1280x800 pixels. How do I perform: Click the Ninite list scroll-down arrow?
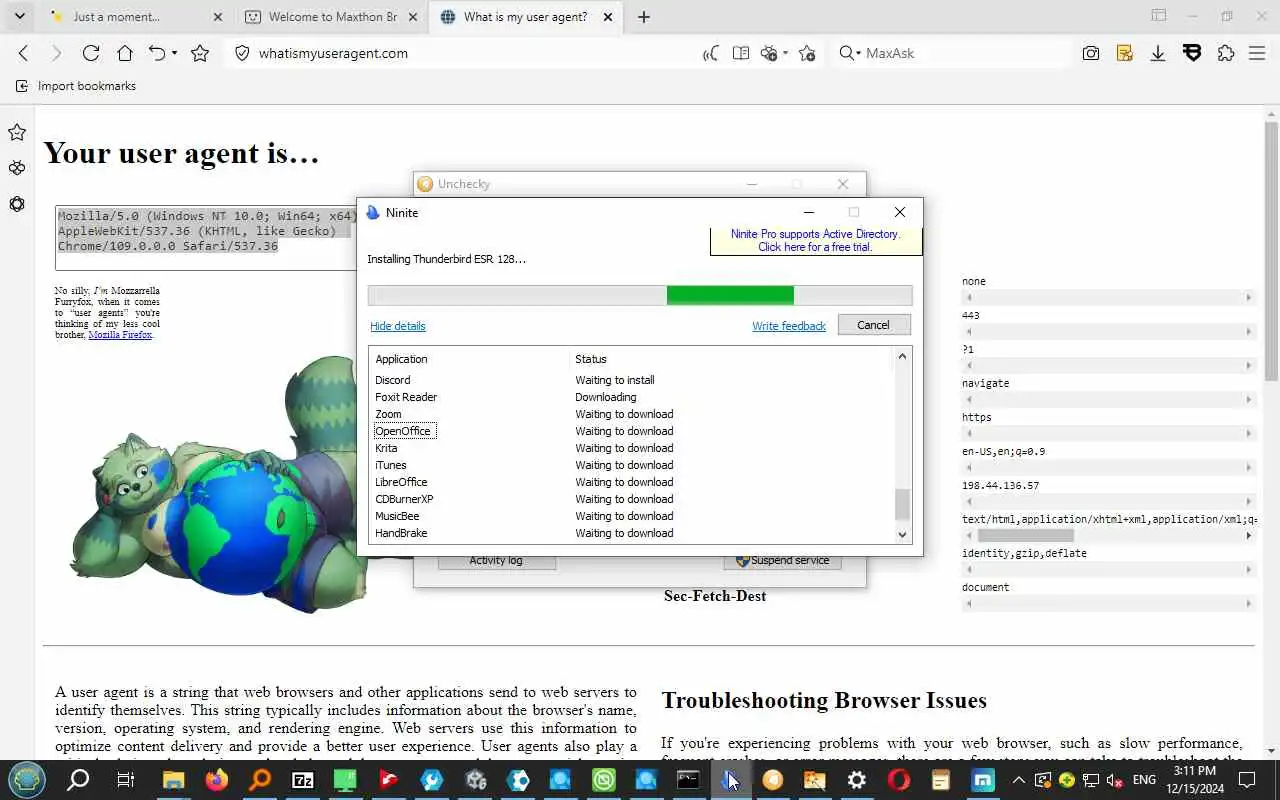903,534
